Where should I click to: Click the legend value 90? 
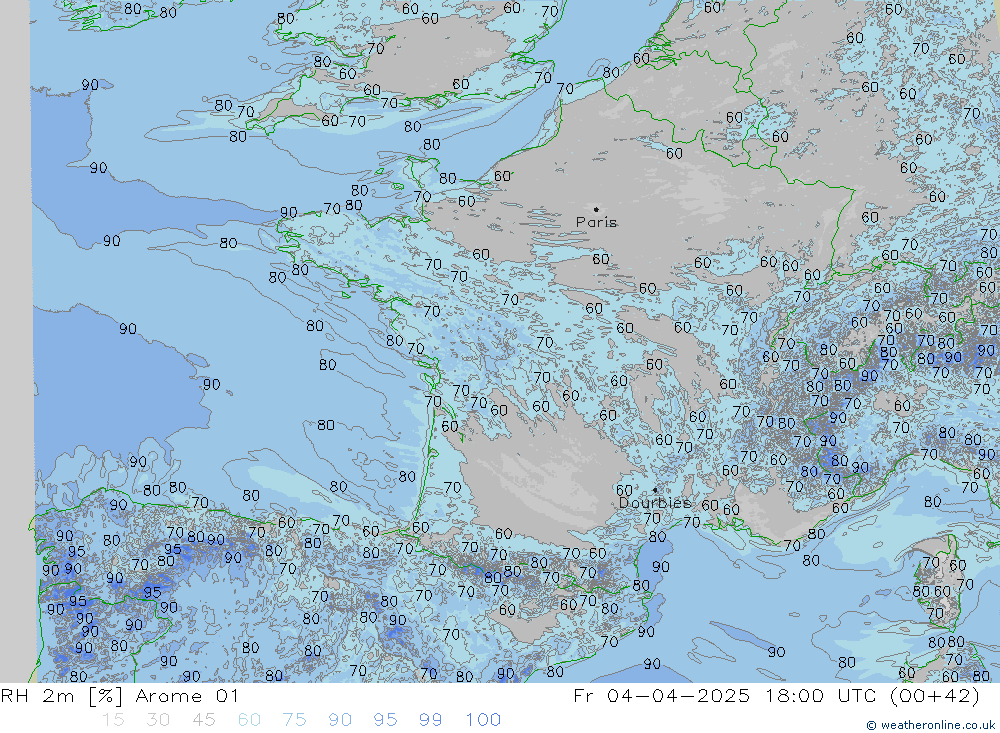pos(340,720)
